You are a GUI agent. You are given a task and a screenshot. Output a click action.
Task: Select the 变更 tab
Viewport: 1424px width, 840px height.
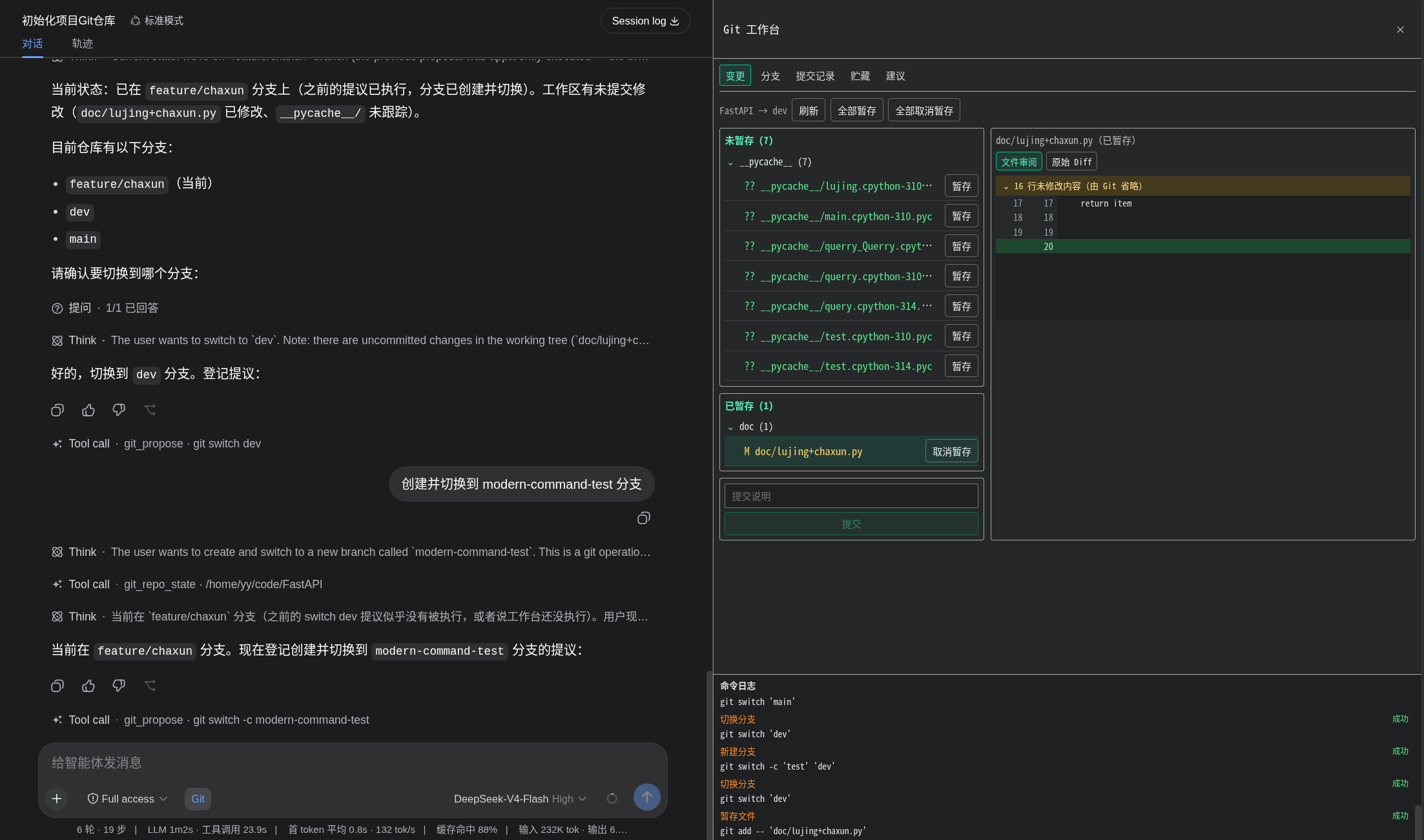point(735,76)
